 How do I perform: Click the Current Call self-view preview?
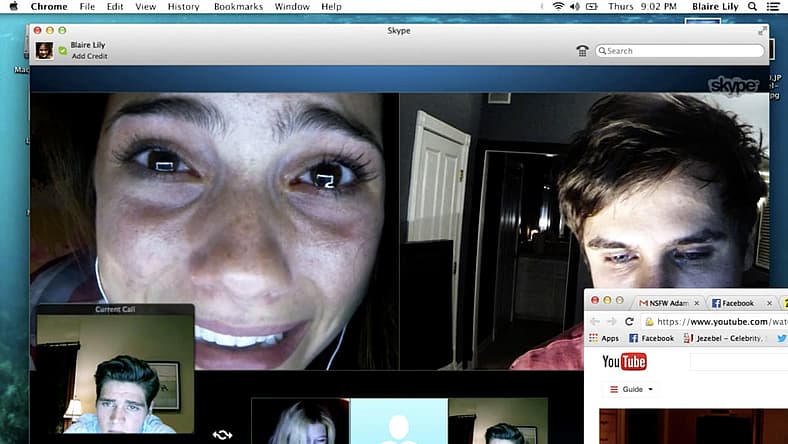pos(115,374)
